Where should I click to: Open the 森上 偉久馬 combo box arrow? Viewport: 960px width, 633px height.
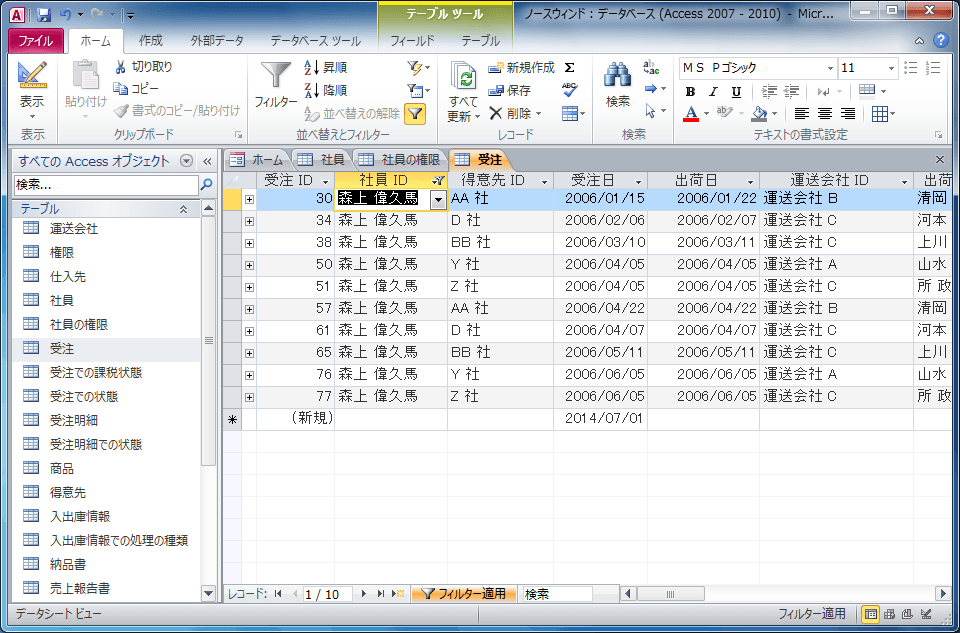point(438,200)
